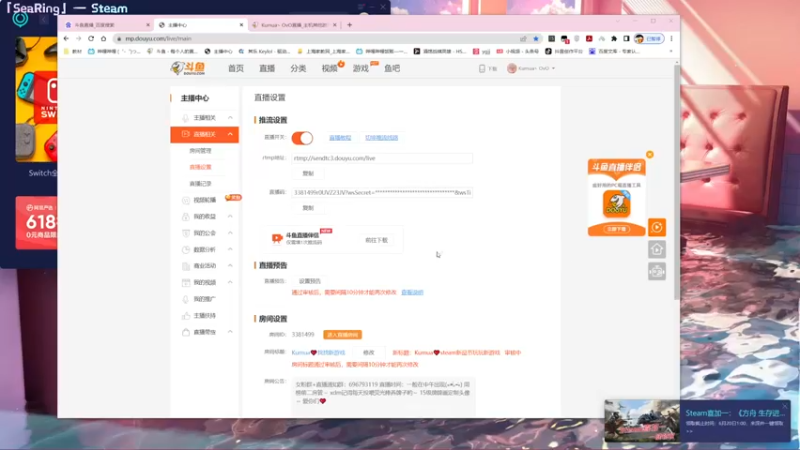Expand the 数据分析 sidebar section

pos(230,249)
